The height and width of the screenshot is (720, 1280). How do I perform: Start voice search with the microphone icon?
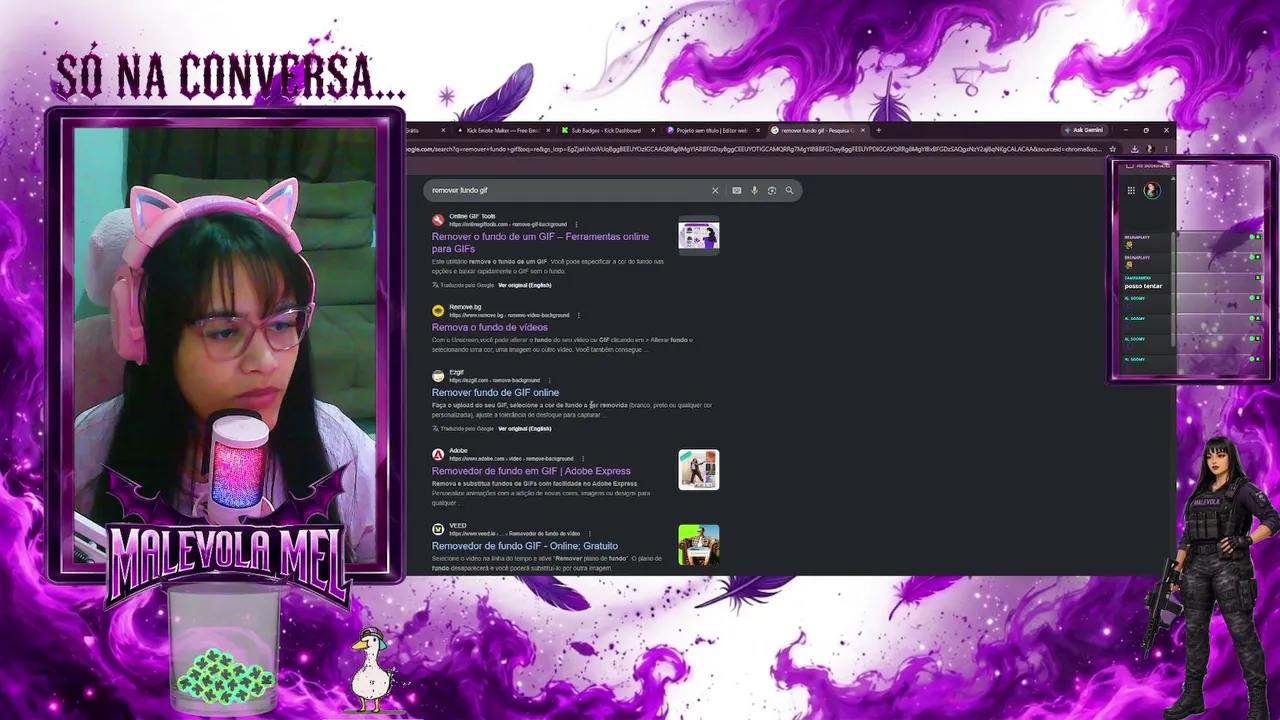coord(754,190)
